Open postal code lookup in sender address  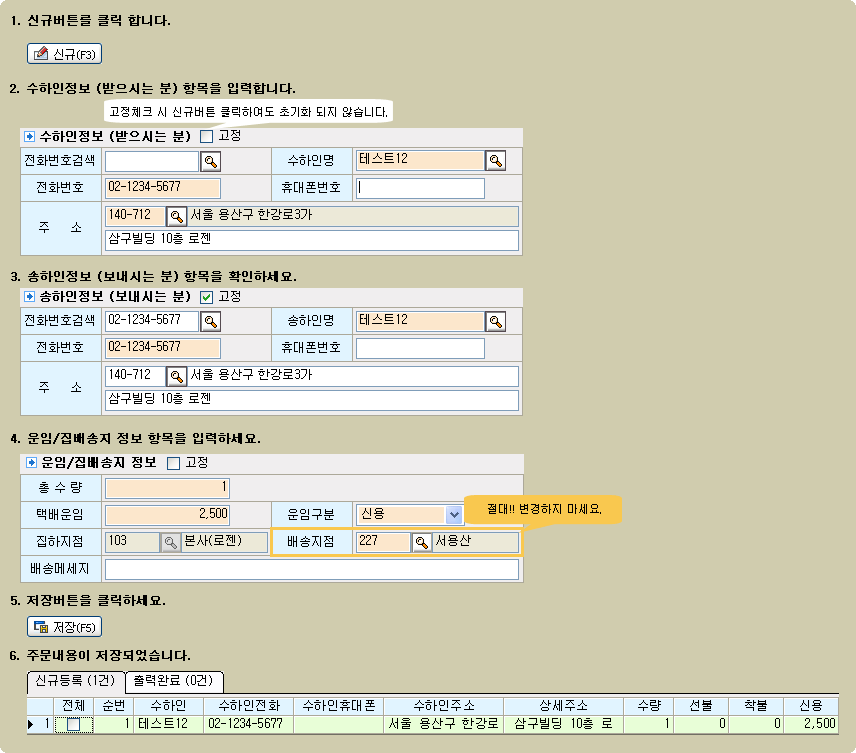[x=175, y=376]
